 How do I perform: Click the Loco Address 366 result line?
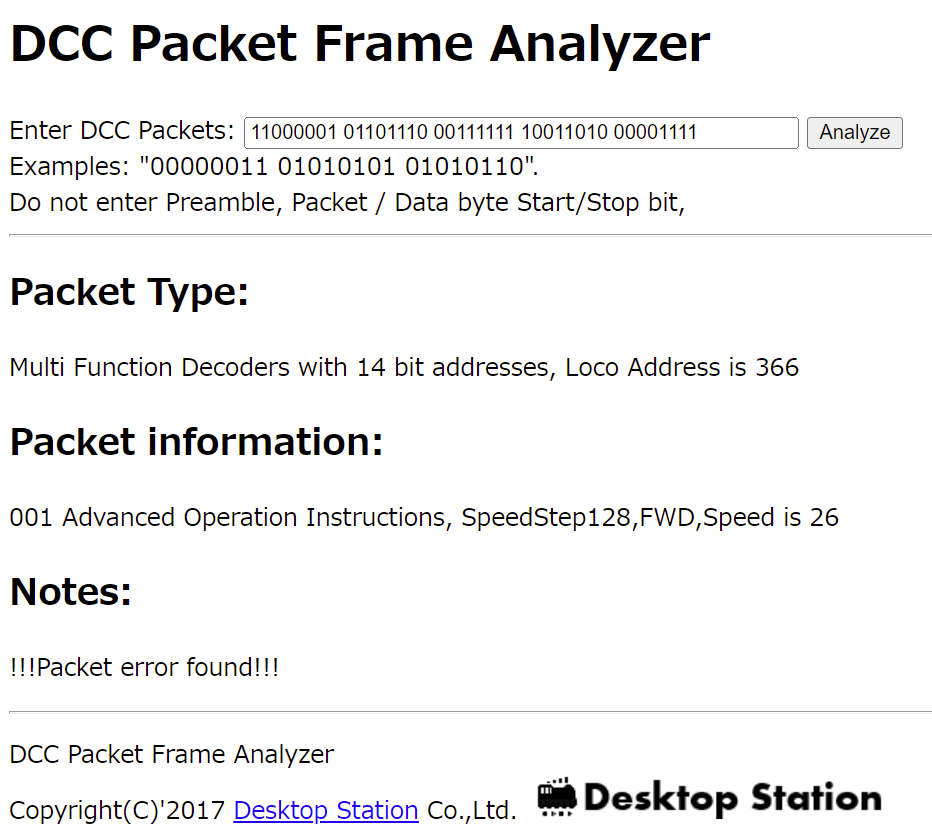coord(404,367)
